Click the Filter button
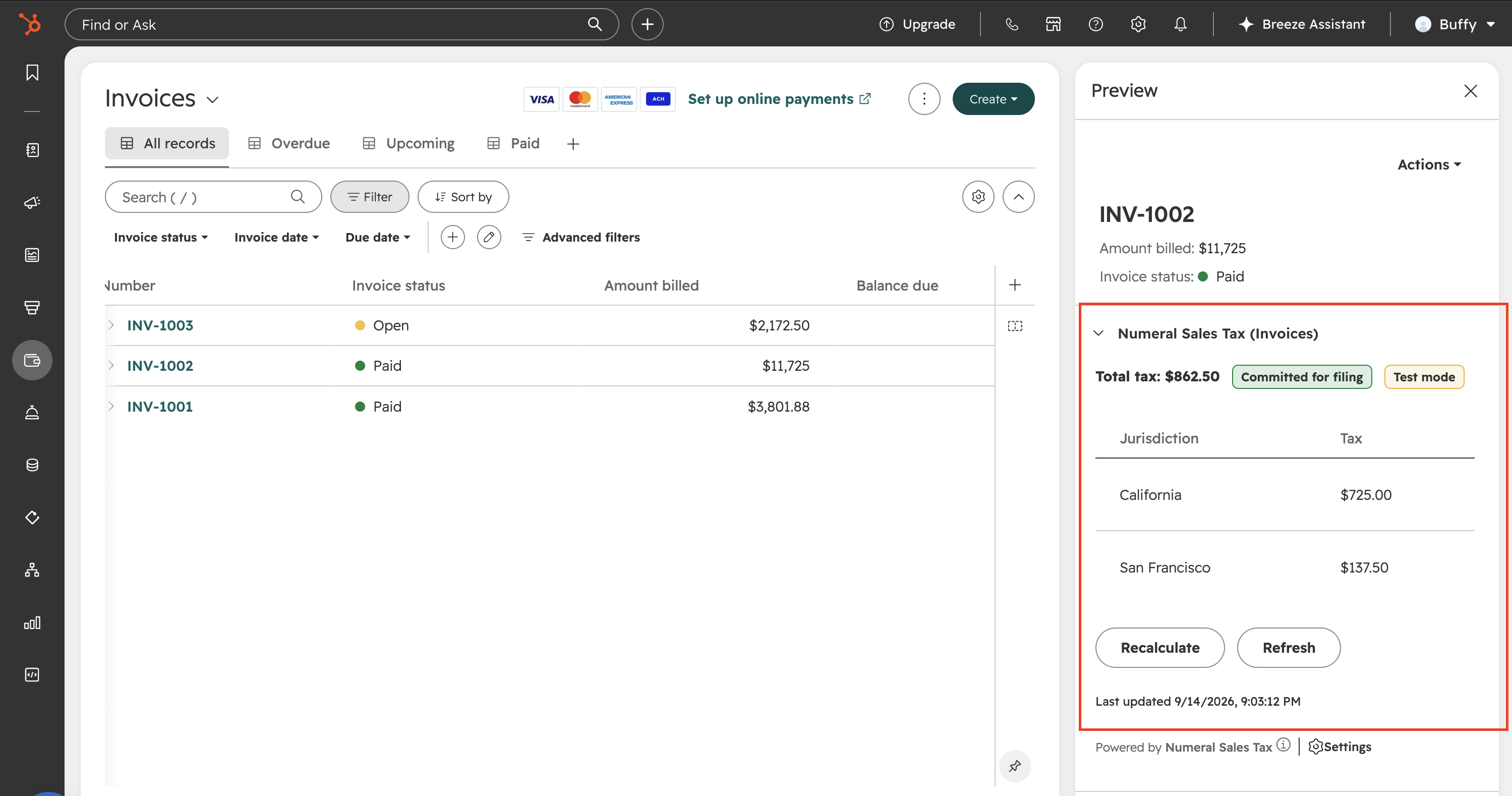Screen dimensions: 1512x796 [370, 197]
